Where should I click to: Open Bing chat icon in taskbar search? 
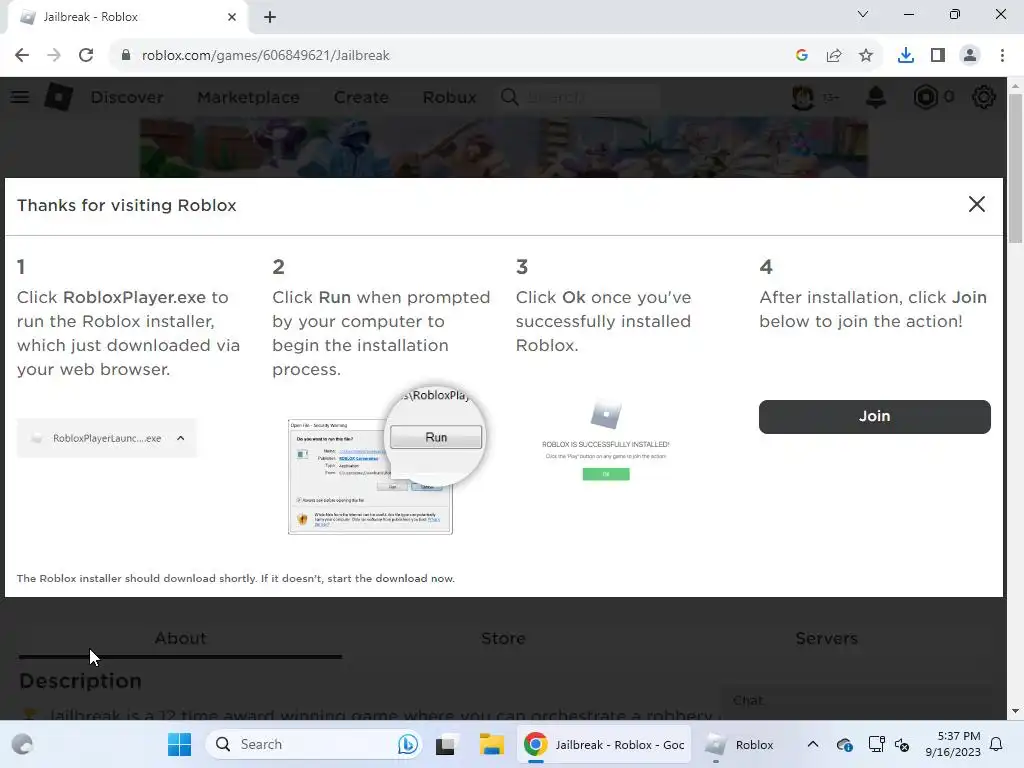[408, 744]
